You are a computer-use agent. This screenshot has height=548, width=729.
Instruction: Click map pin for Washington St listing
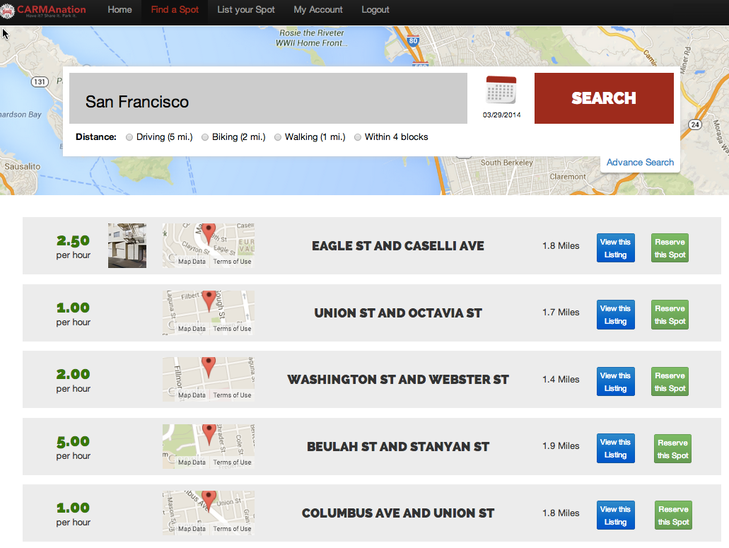point(208,367)
